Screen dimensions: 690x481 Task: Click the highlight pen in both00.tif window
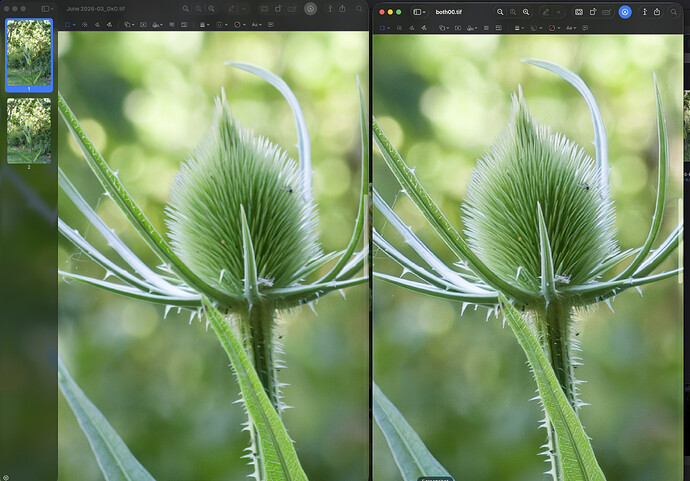click(546, 12)
